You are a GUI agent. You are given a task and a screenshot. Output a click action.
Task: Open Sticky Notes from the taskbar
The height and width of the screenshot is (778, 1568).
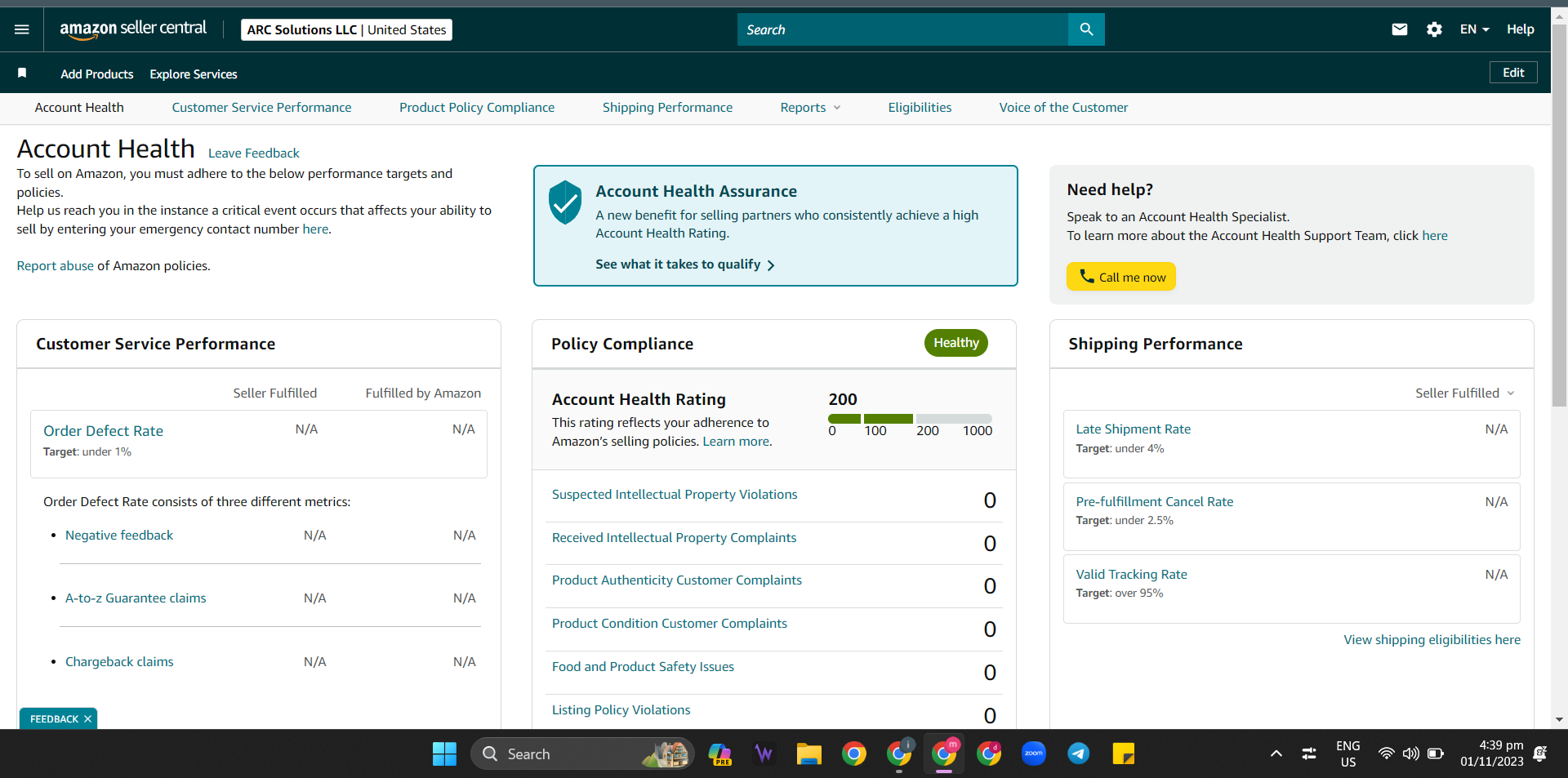click(x=1124, y=754)
